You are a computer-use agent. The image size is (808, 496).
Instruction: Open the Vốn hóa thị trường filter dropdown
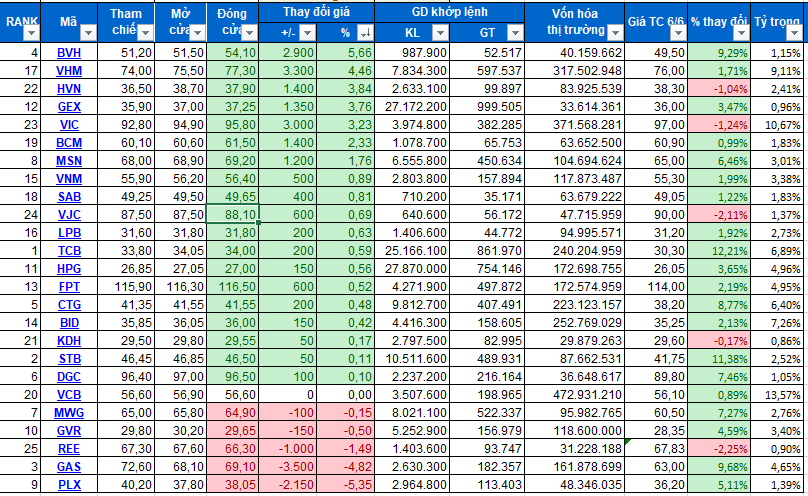coord(615,33)
